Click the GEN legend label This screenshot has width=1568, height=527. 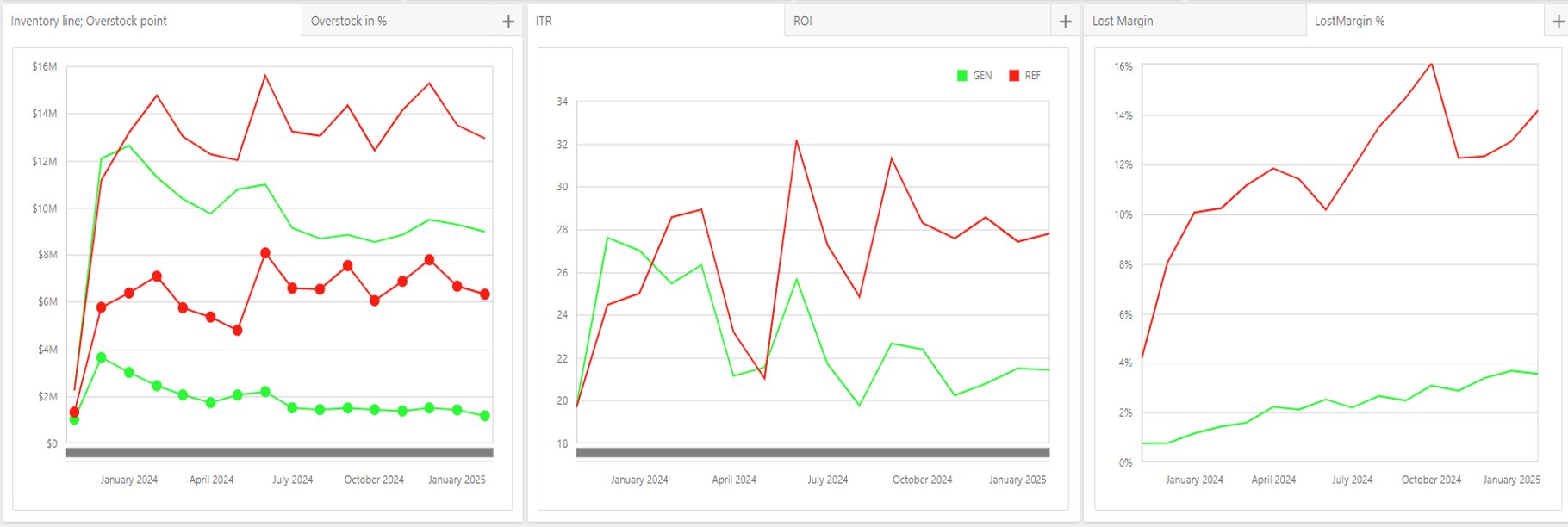(982, 76)
